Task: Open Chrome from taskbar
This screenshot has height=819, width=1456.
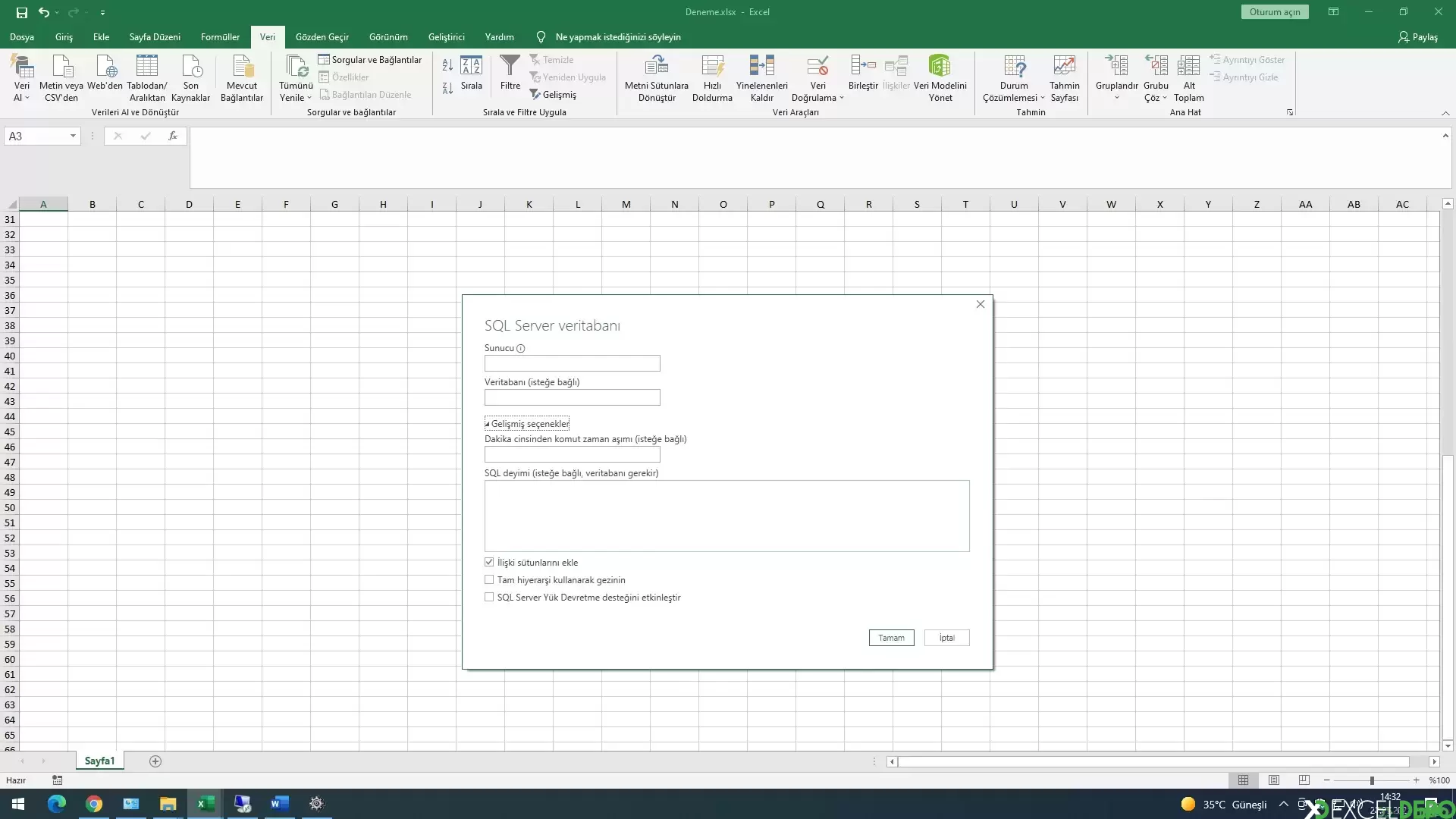Action: [94, 804]
